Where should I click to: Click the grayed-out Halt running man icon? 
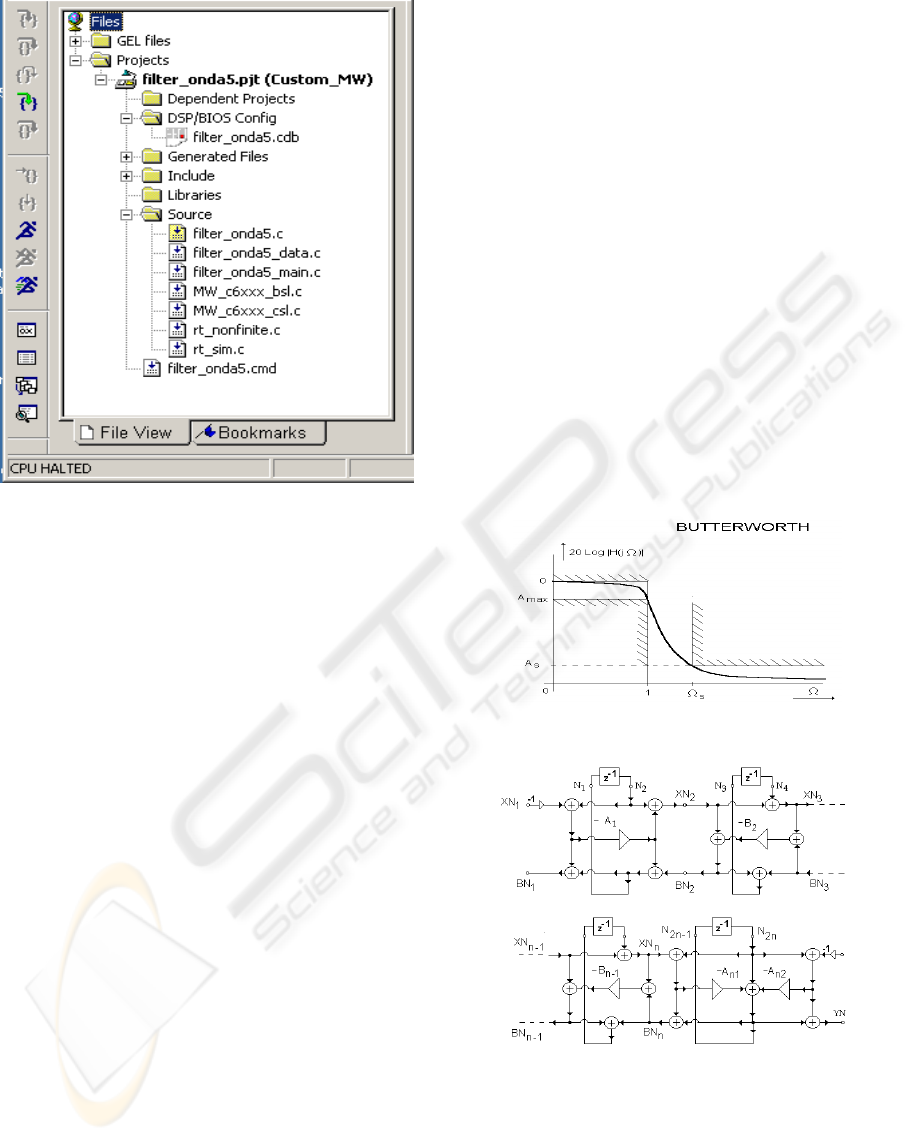(27, 258)
